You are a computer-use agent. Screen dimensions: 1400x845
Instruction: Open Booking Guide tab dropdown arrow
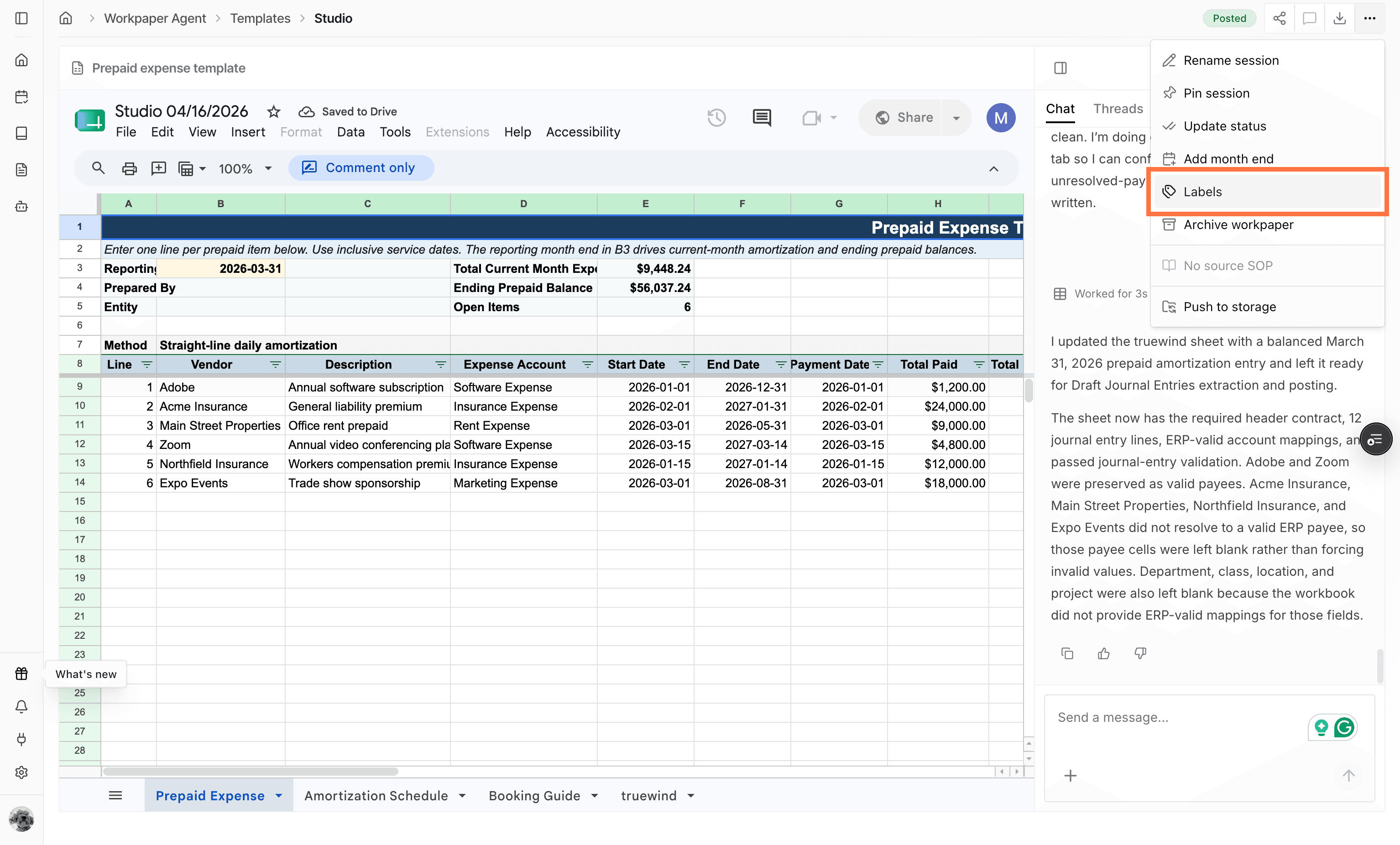(x=594, y=796)
